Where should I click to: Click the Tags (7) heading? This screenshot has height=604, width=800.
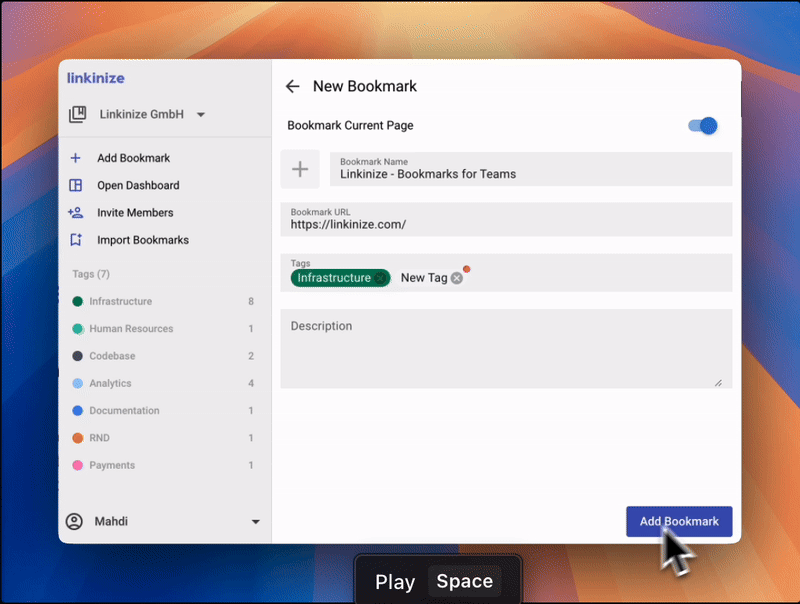[91, 274]
